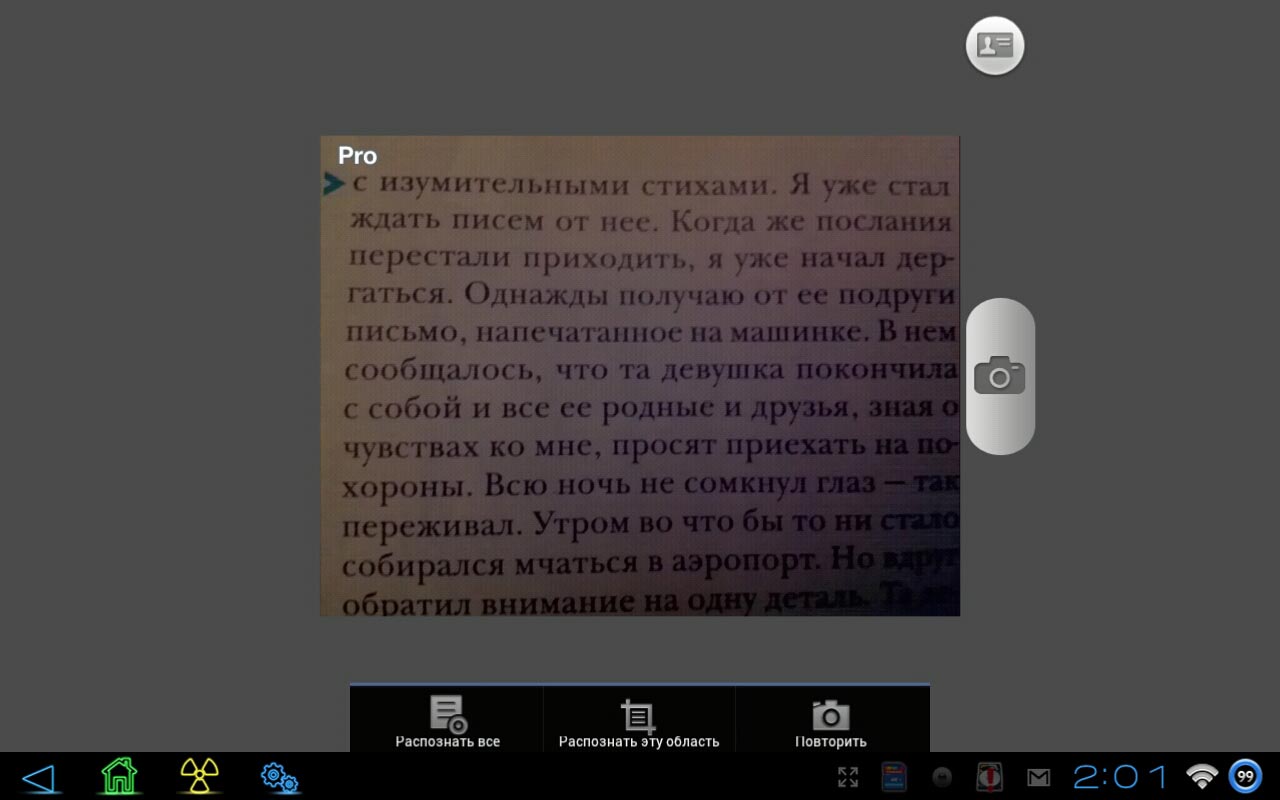Tap the Pro label on photo
This screenshot has width=1280, height=800.
357,156
